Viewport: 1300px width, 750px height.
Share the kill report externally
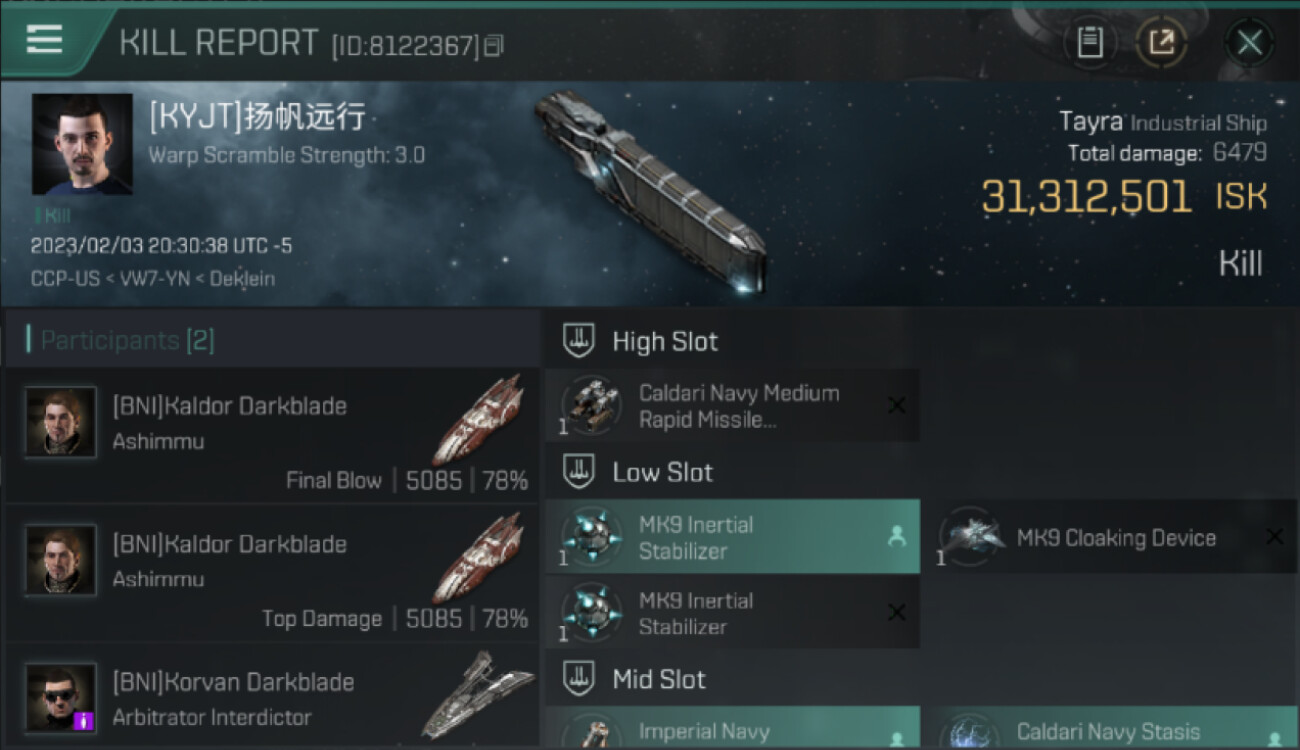click(x=1161, y=42)
